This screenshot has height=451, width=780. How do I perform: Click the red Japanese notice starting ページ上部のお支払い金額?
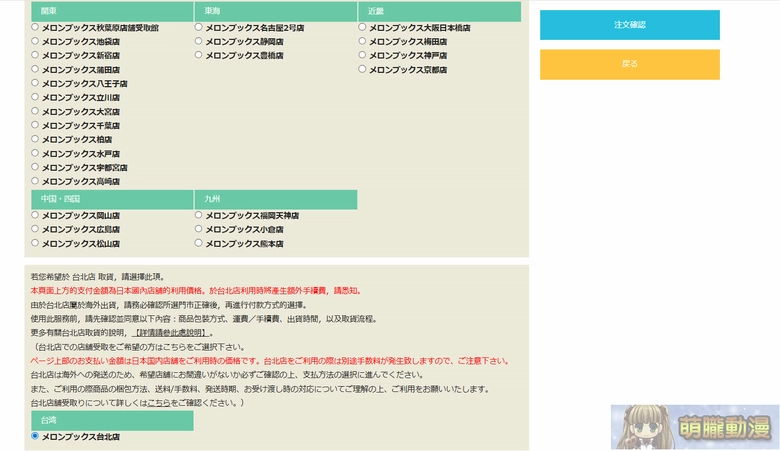coord(271,361)
